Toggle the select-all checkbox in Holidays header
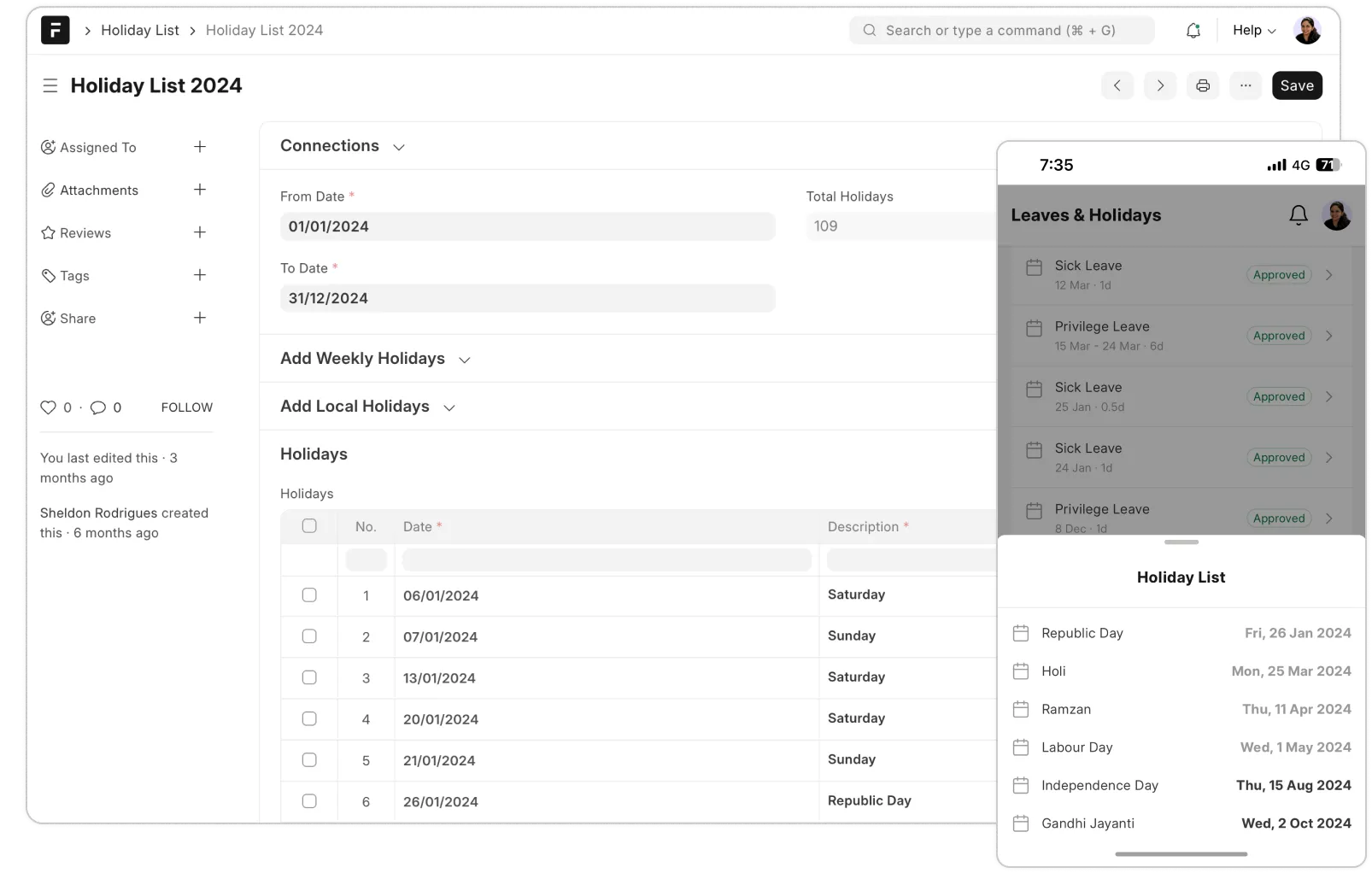 tap(309, 526)
